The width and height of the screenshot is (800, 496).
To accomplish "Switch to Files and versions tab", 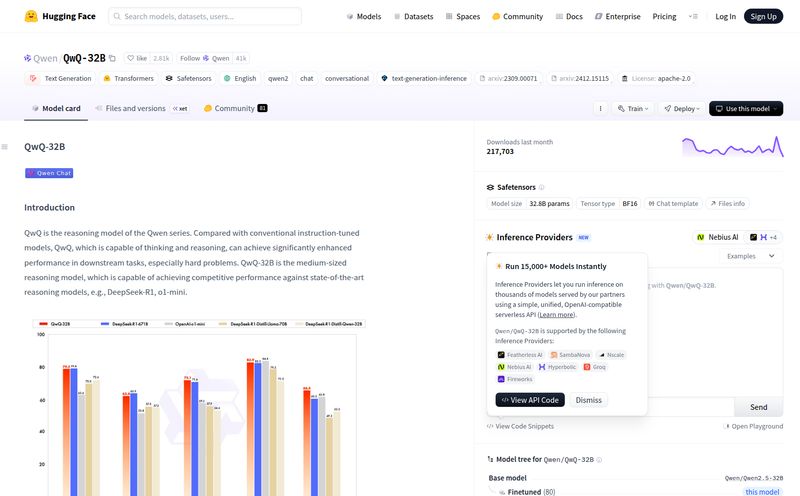I will click(x=142, y=108).
